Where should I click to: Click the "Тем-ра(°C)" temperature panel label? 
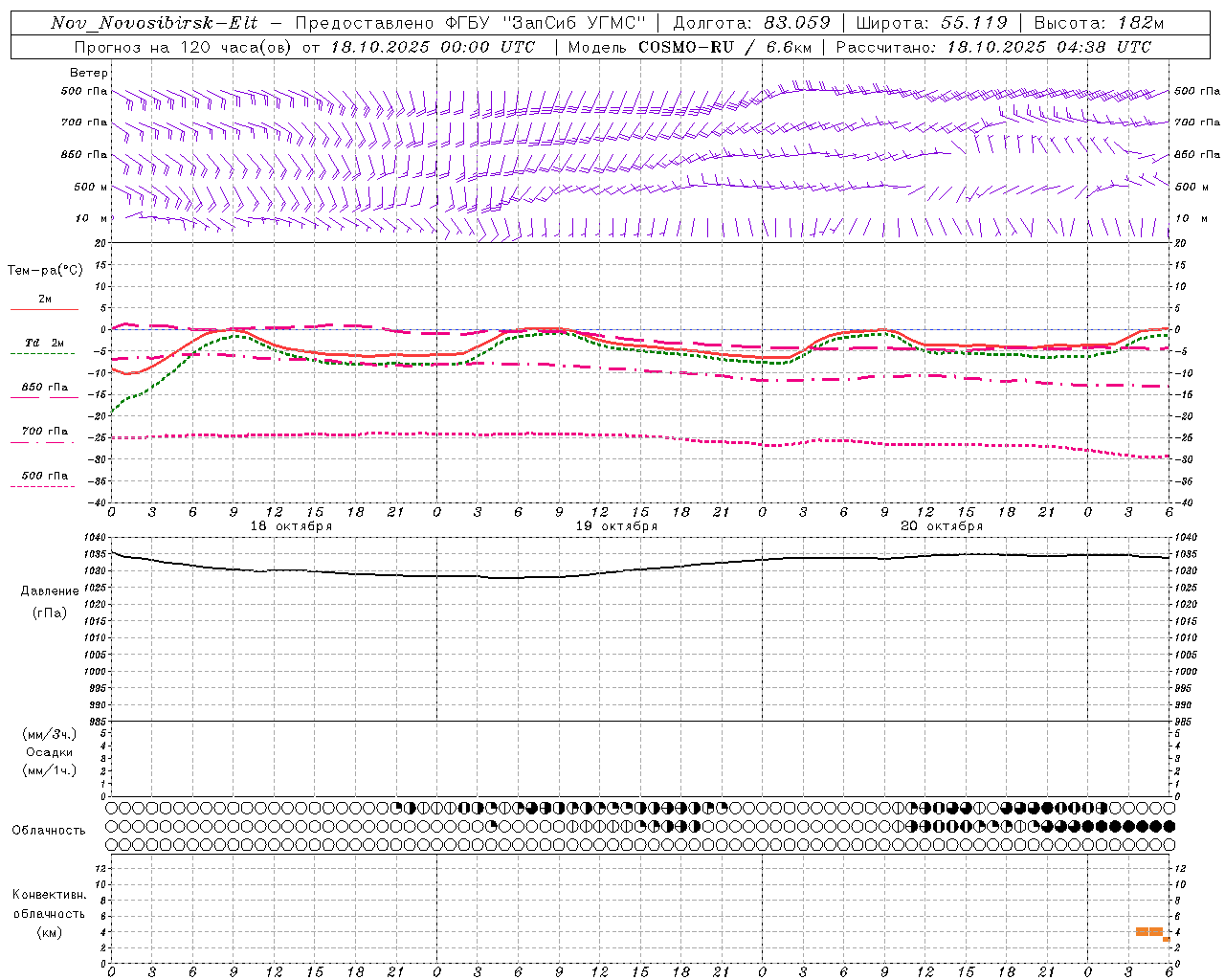45,271
